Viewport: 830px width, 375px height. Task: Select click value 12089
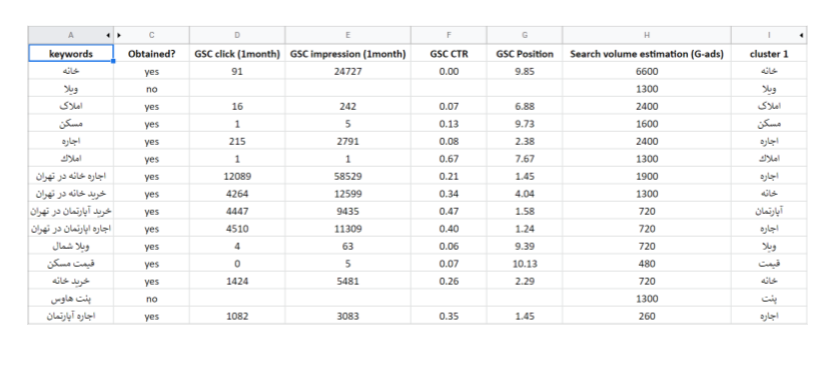[x=237, y=176]
